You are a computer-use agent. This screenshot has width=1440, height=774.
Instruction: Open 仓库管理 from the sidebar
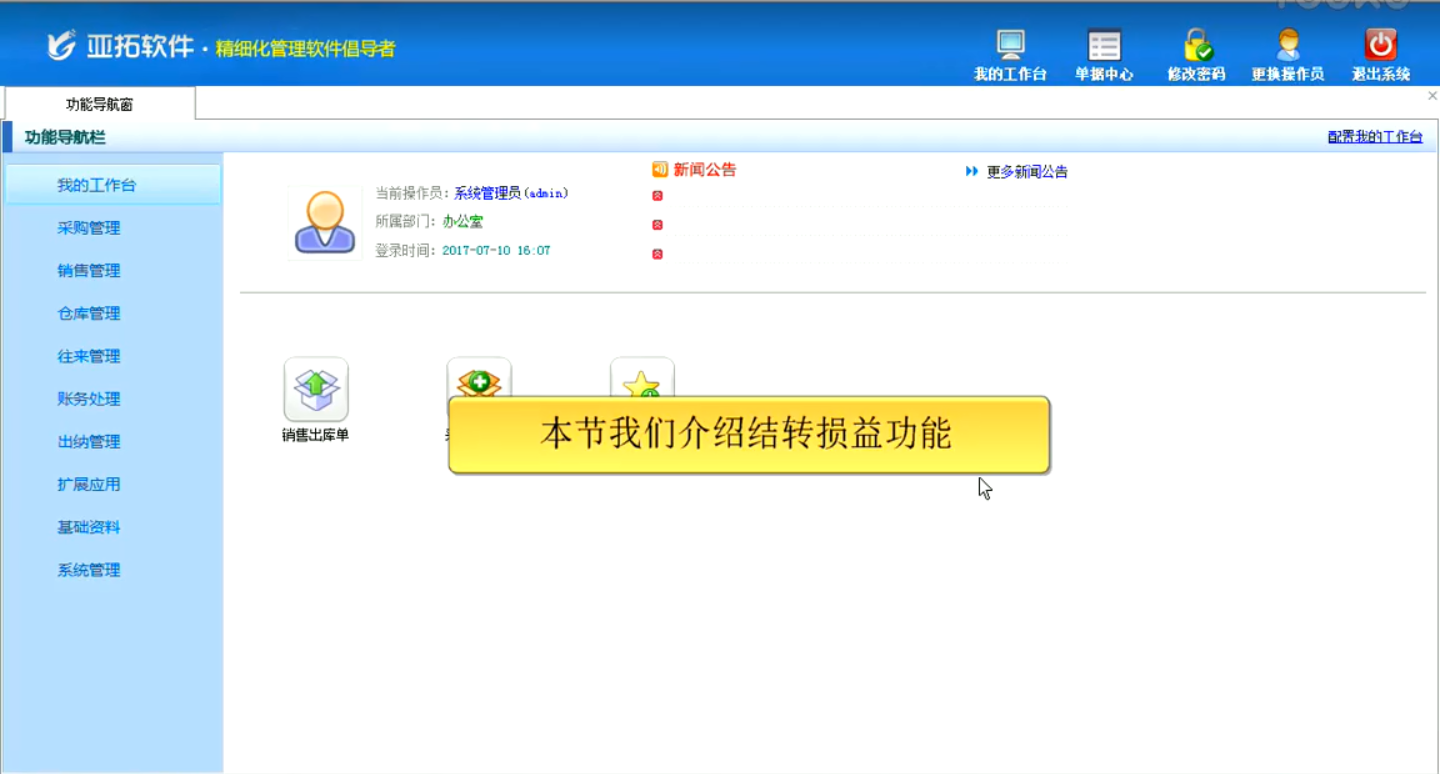click(x=89, y=314)
